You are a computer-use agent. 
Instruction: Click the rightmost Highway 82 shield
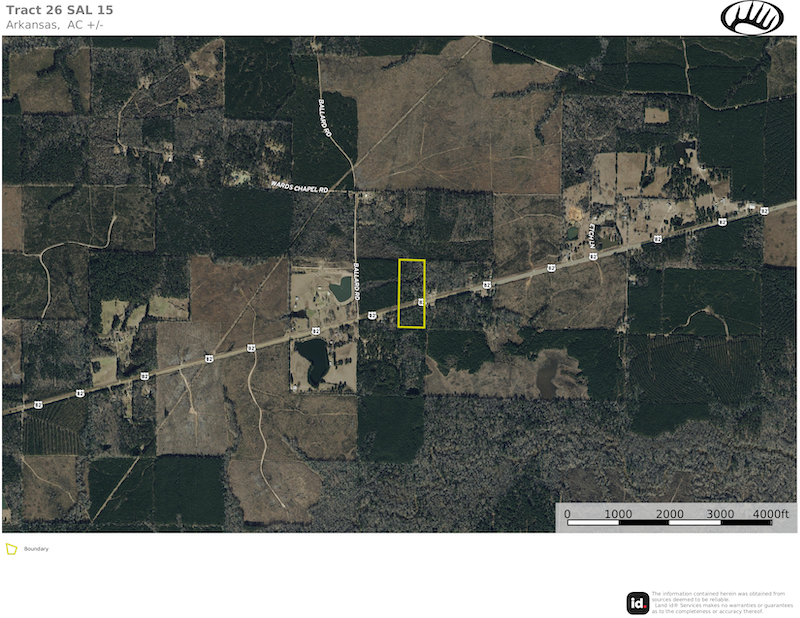[x=764, y=211]
